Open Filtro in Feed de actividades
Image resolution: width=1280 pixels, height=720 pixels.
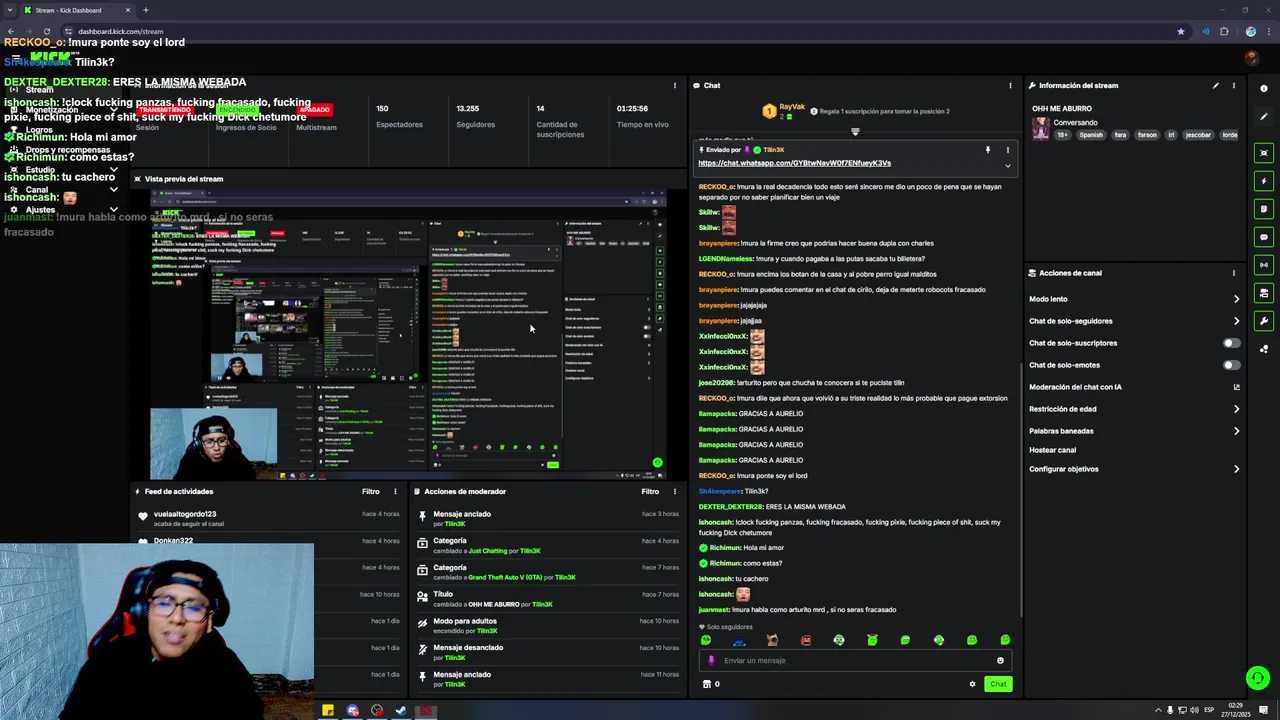point(370,492)
